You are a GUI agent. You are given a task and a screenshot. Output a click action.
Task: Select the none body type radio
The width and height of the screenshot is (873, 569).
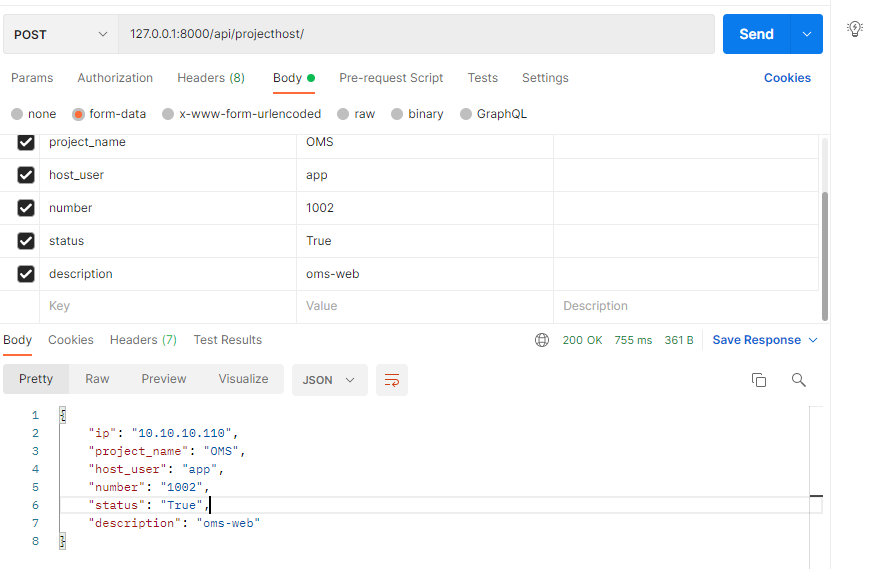[17, 114]
